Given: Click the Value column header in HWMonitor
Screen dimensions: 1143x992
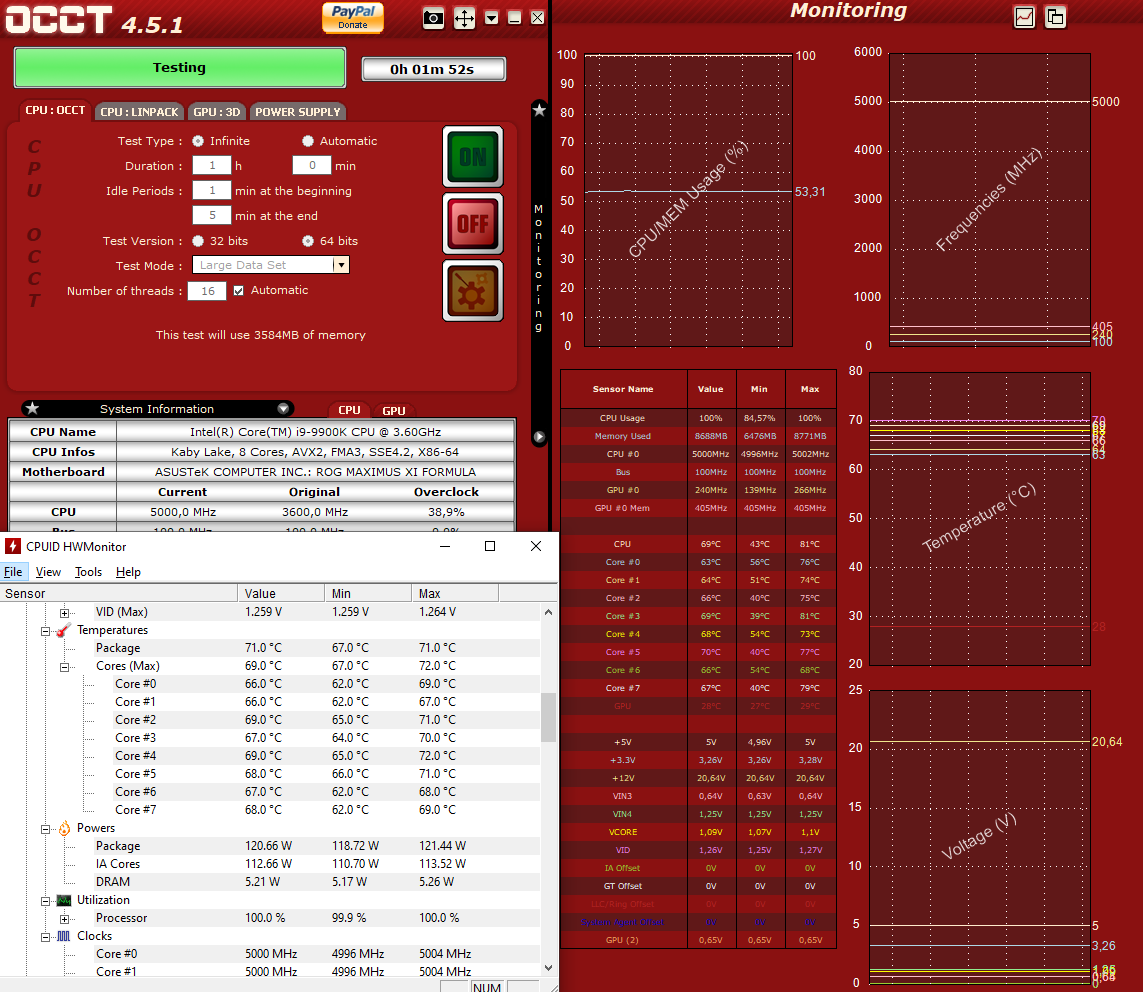Looking at the screenshot, I should pyautogui.click(x=281, y=593).
